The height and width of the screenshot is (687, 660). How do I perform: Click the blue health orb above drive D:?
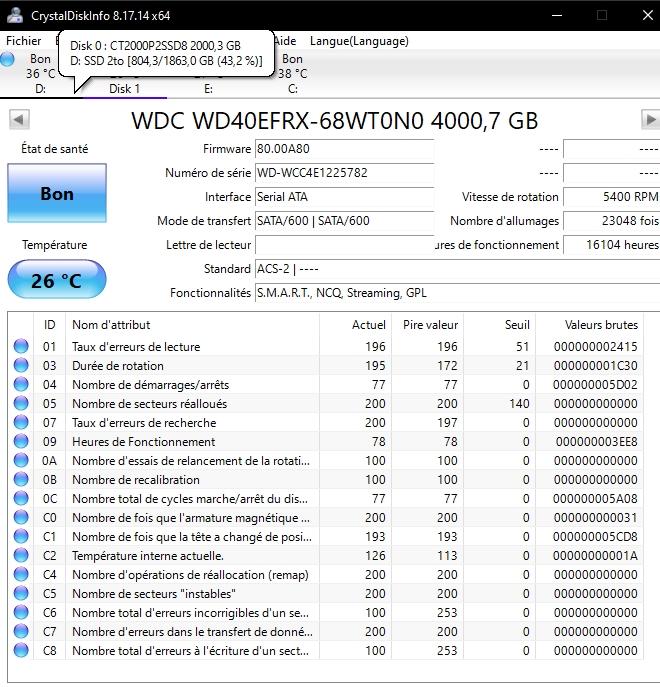pyautogui.click(x=9, y=60)
